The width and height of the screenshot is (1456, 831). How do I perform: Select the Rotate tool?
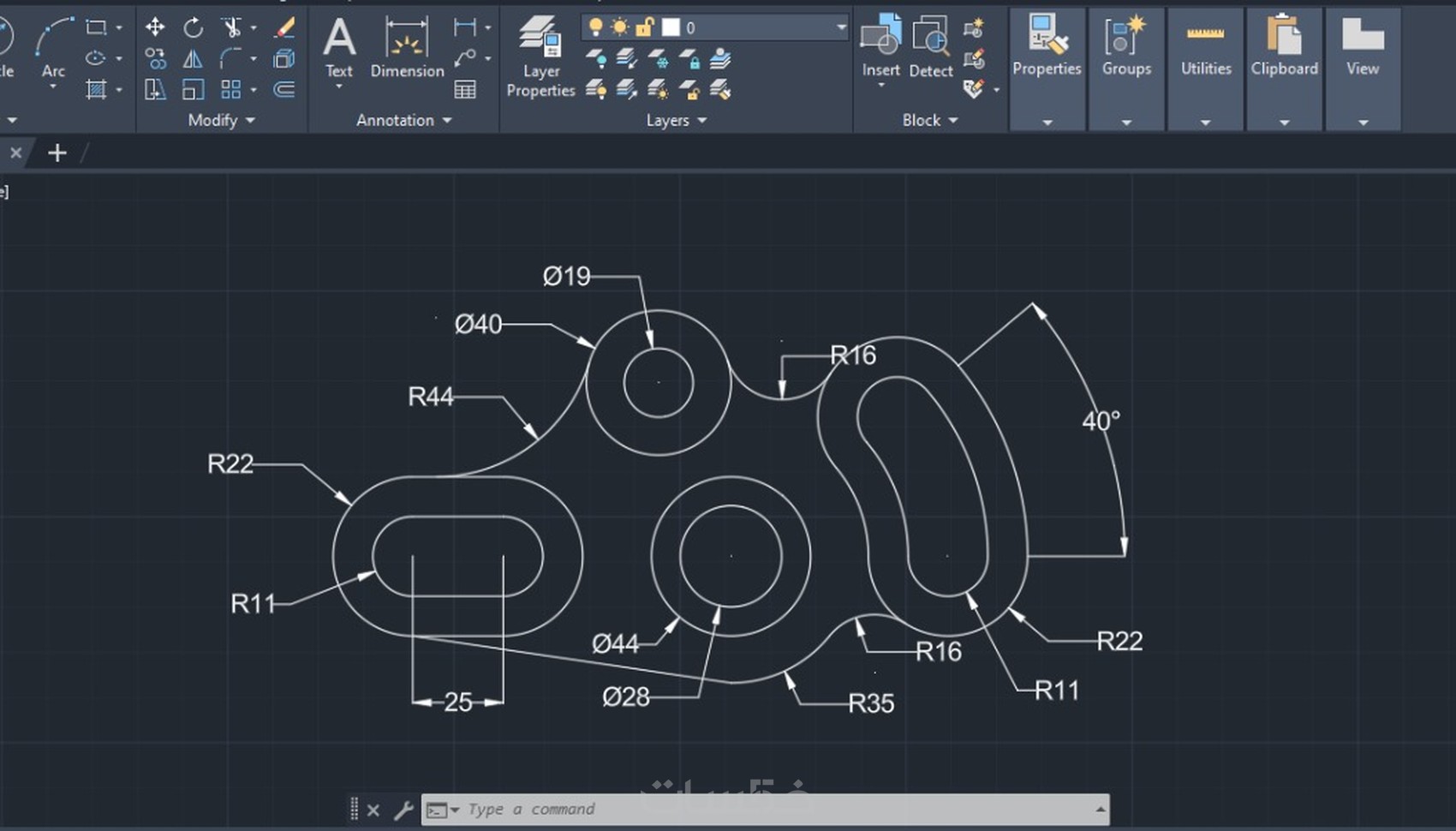coord(194,27)
